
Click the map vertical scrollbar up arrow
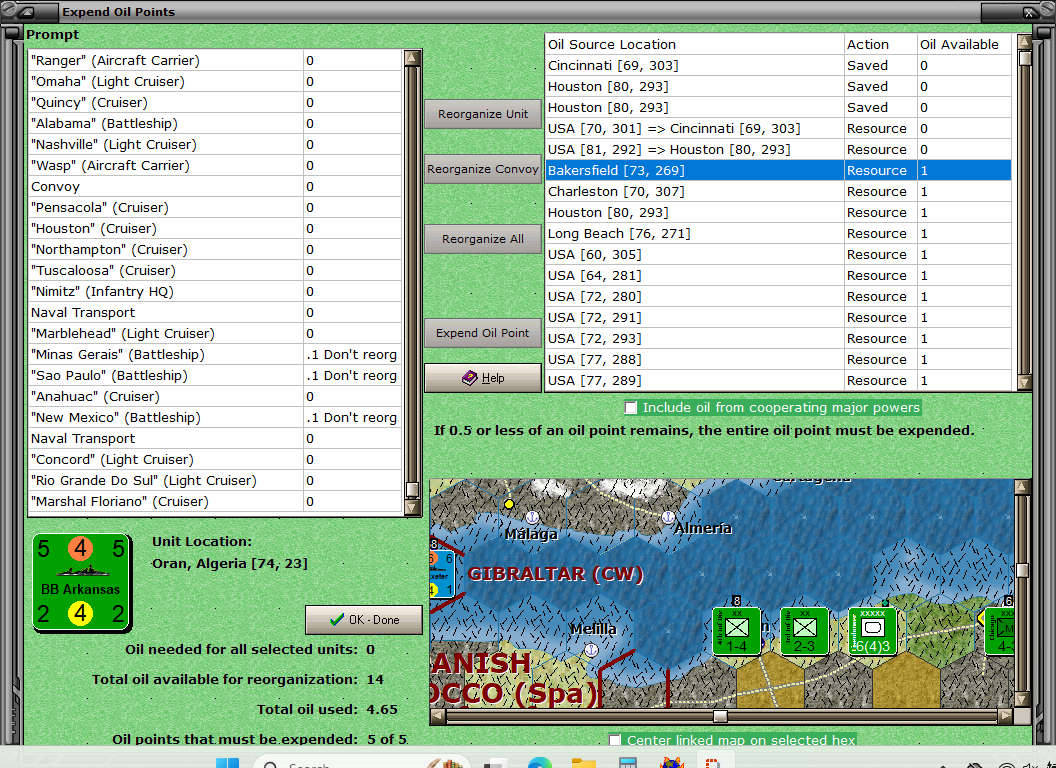pos(1022,487)
